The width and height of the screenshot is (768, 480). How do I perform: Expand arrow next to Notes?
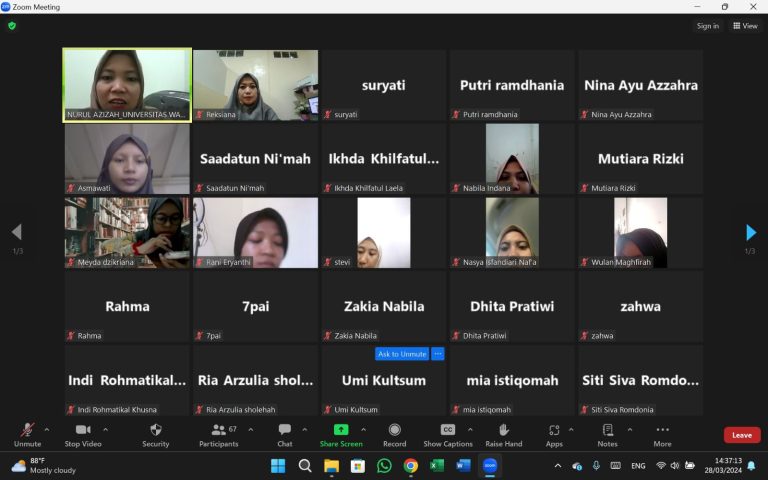click(630, 430)
